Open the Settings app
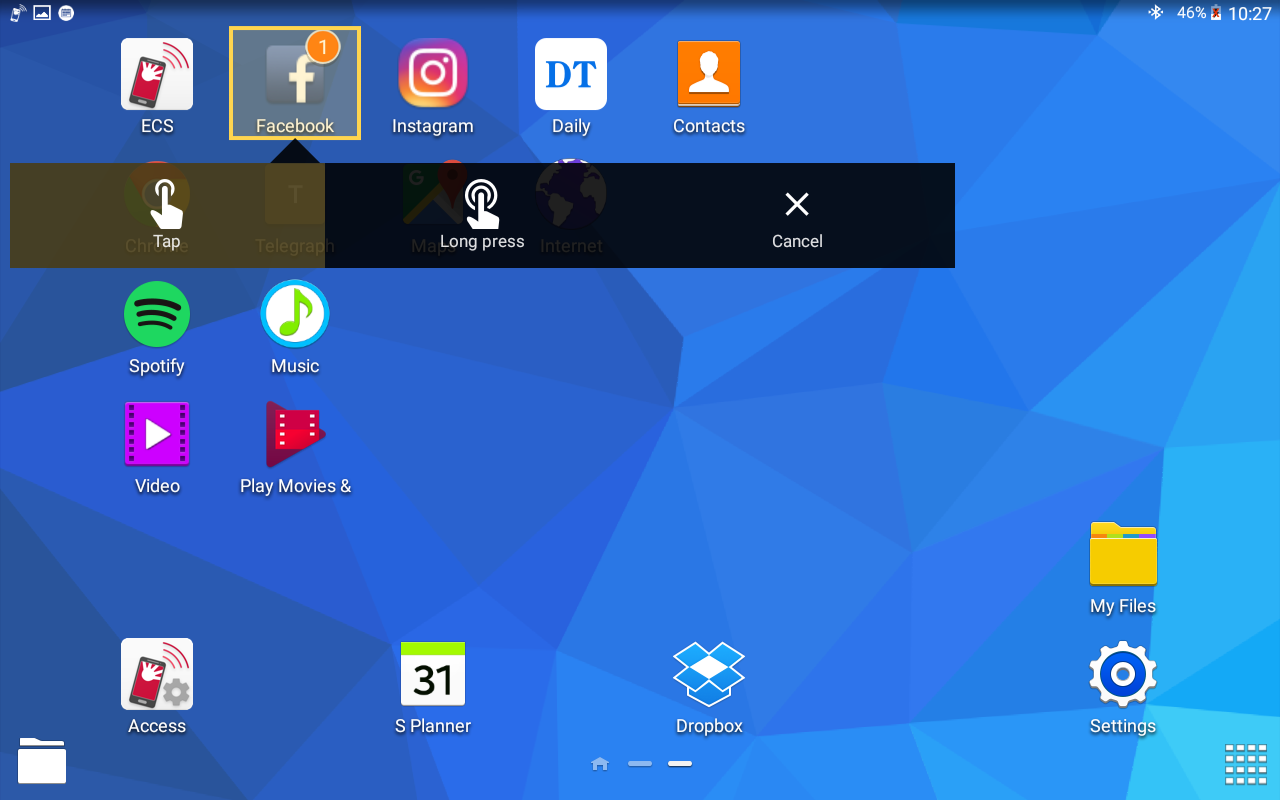Image resolution: width=1280 pixels, height=800 pixels. [1123, 687]
